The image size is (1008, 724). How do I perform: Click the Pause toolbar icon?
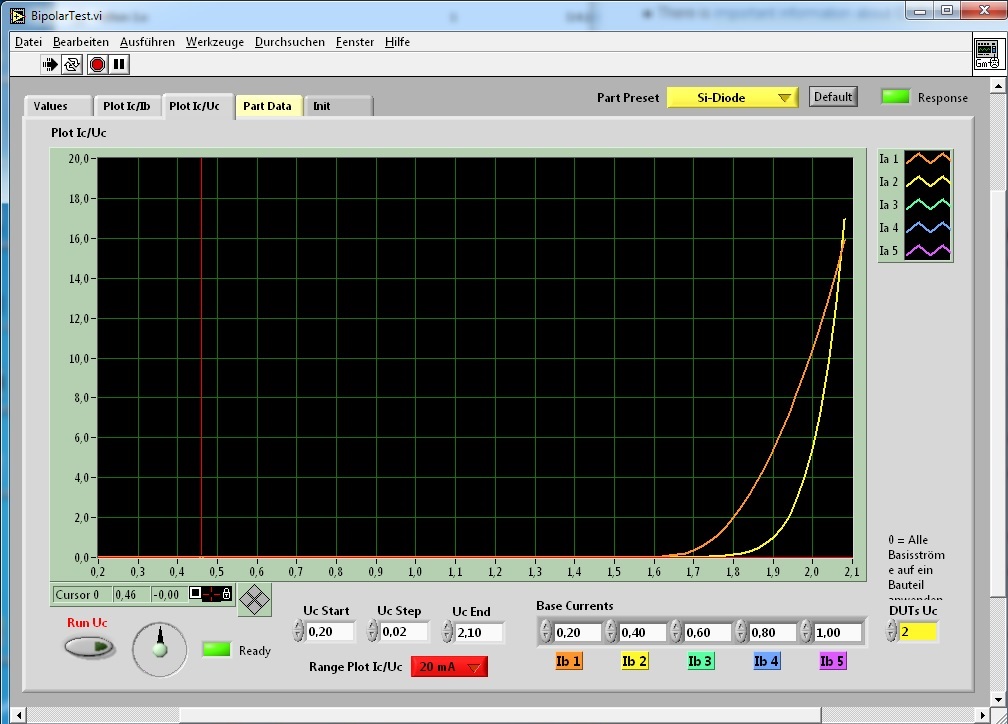(x=119, y=65)
